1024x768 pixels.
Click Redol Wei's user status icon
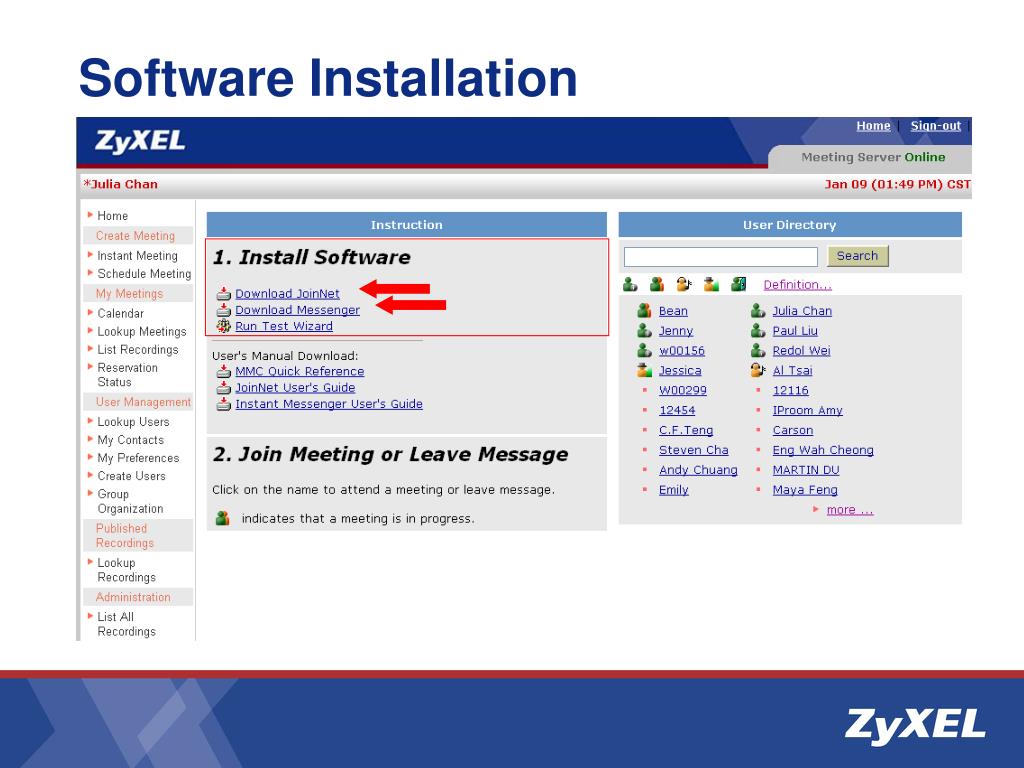758,351
